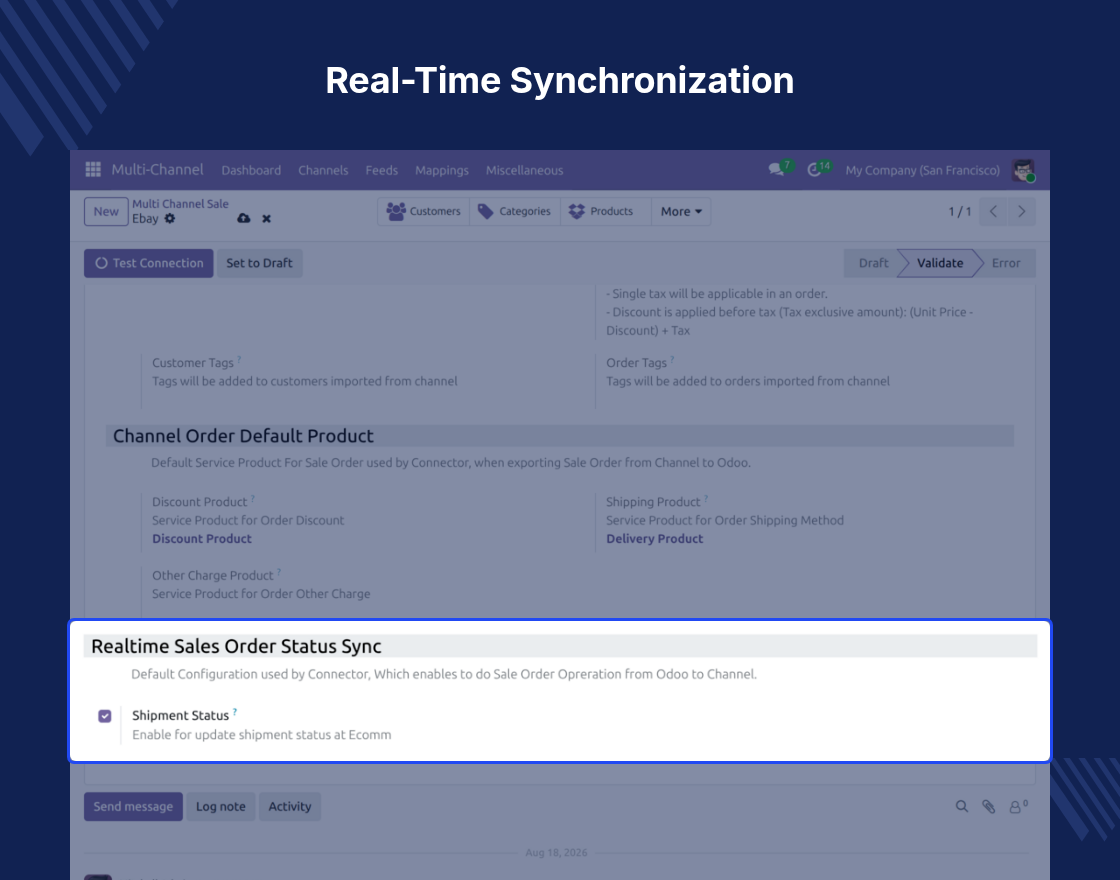Toggle the Shipment Status checkbox
This screenshot has width=1120, height=880.
pos(105,716)
